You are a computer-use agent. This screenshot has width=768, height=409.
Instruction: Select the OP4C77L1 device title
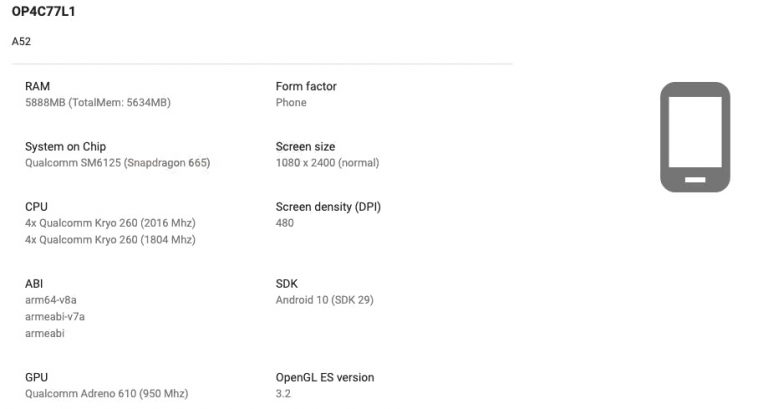coord(43,12)
